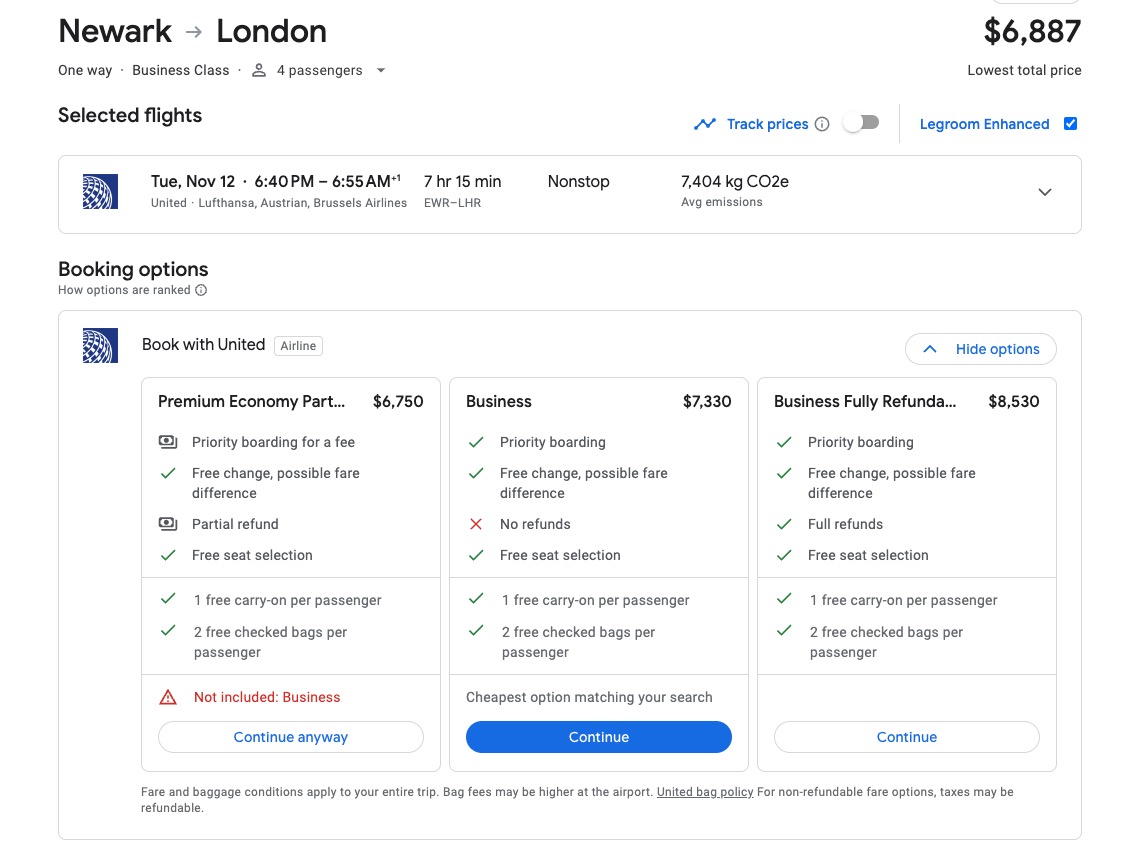Click the red warning icon for Not included
The image size is (1147, 846).
168,697
